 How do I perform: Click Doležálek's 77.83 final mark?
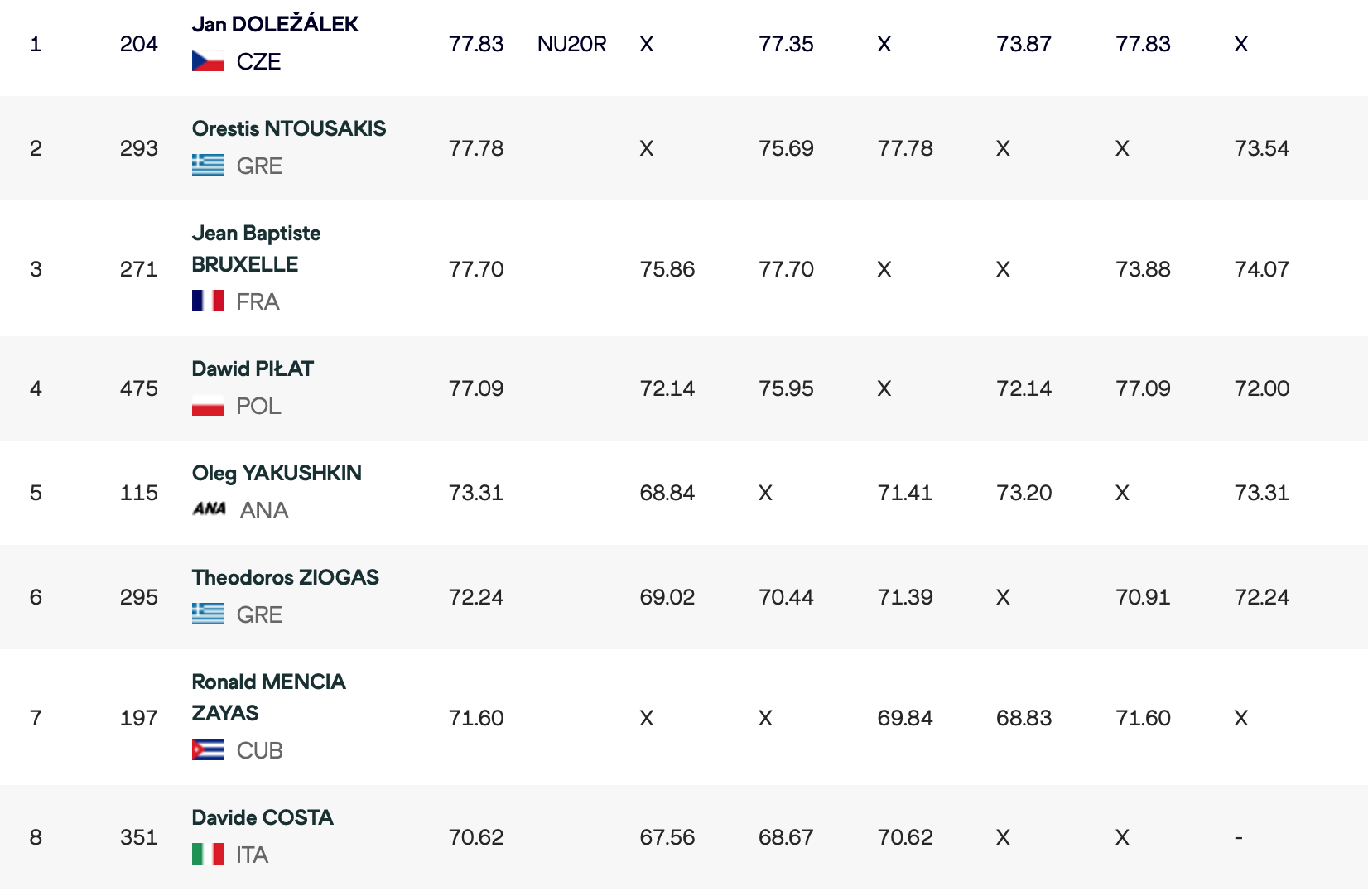(476, 44)
